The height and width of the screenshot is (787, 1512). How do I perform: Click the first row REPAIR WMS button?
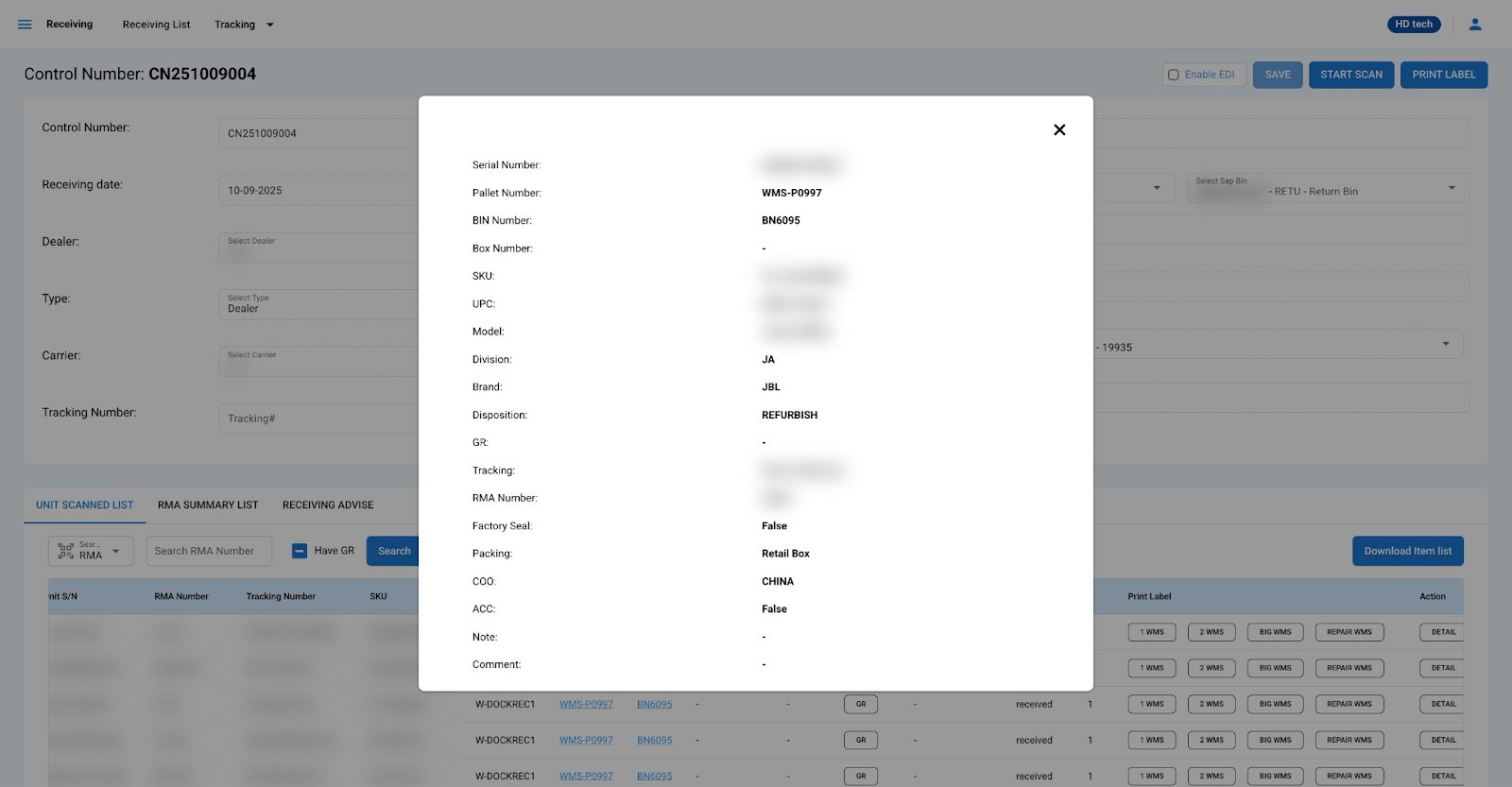[x=1349, y=632]
